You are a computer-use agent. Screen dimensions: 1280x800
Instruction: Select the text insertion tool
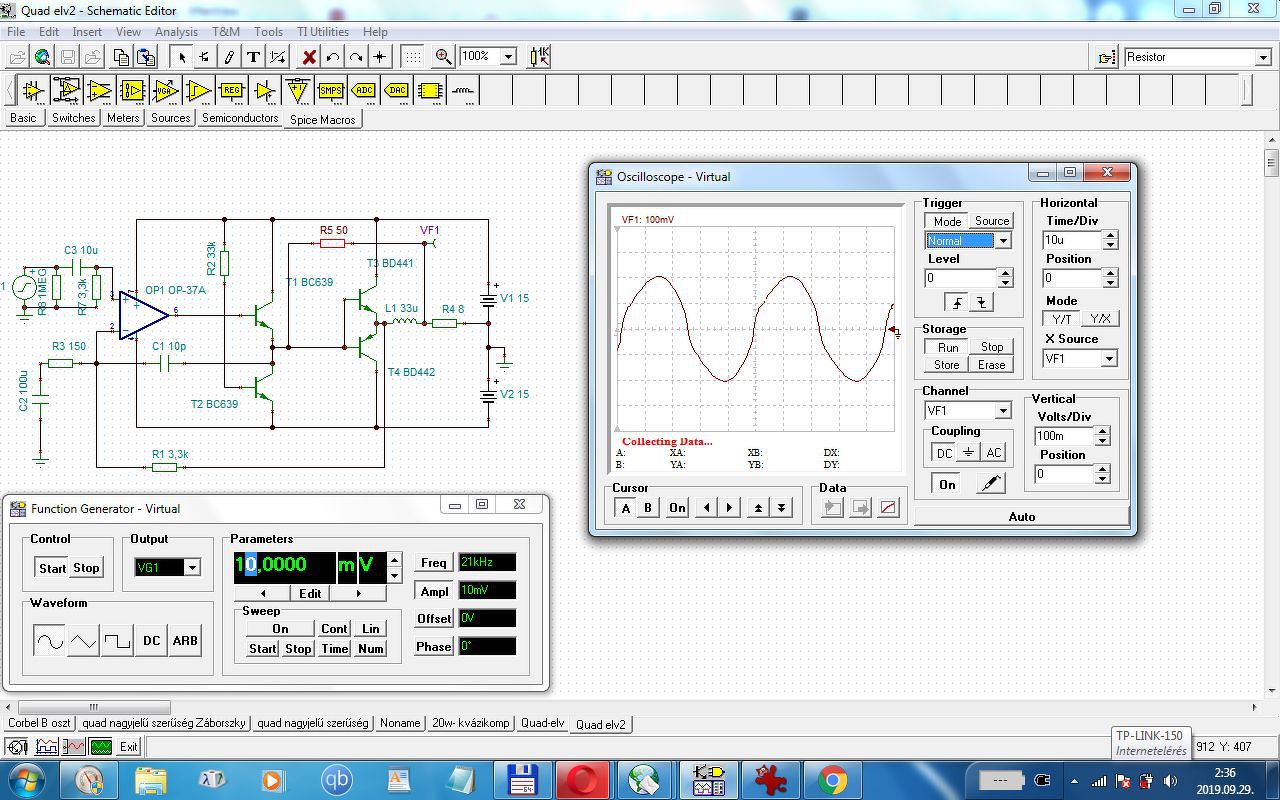click(x=253, y=57)
